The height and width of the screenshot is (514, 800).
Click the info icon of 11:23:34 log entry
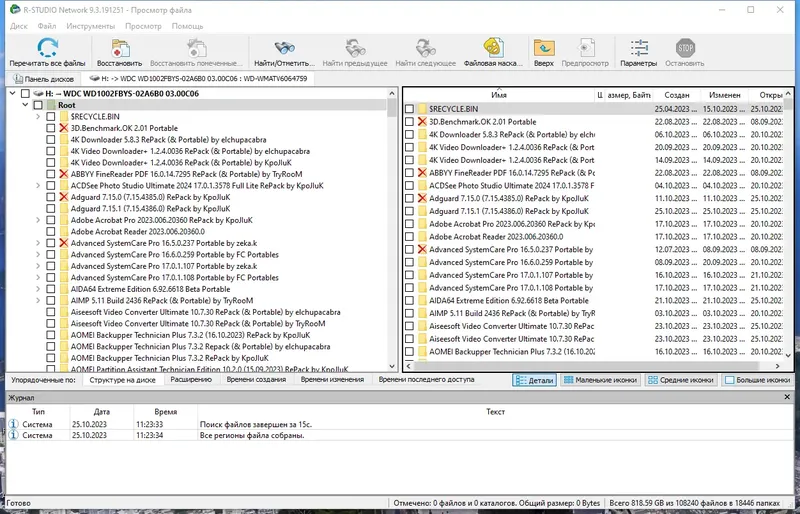pyautogui.click(x=13, y=435)
